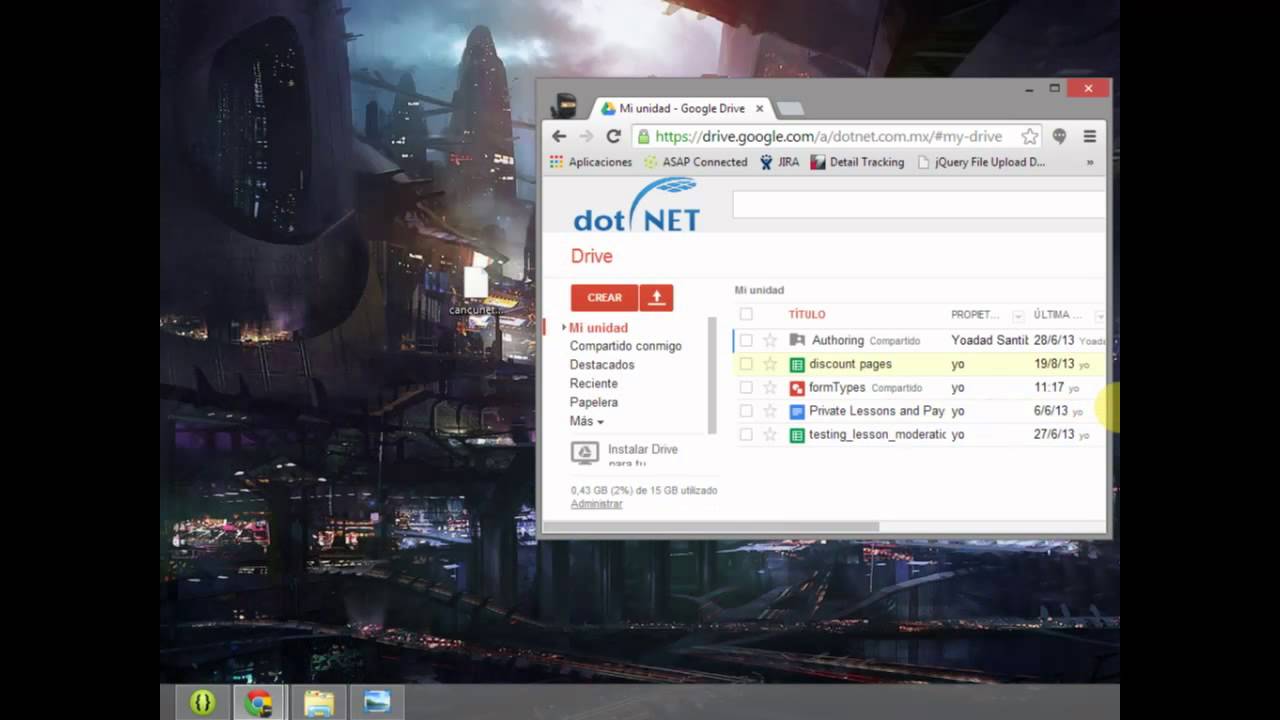Check the Private Lessons and Pay checkbox
The height and width of the screenshot is (720, 1280).
(746, 411)
